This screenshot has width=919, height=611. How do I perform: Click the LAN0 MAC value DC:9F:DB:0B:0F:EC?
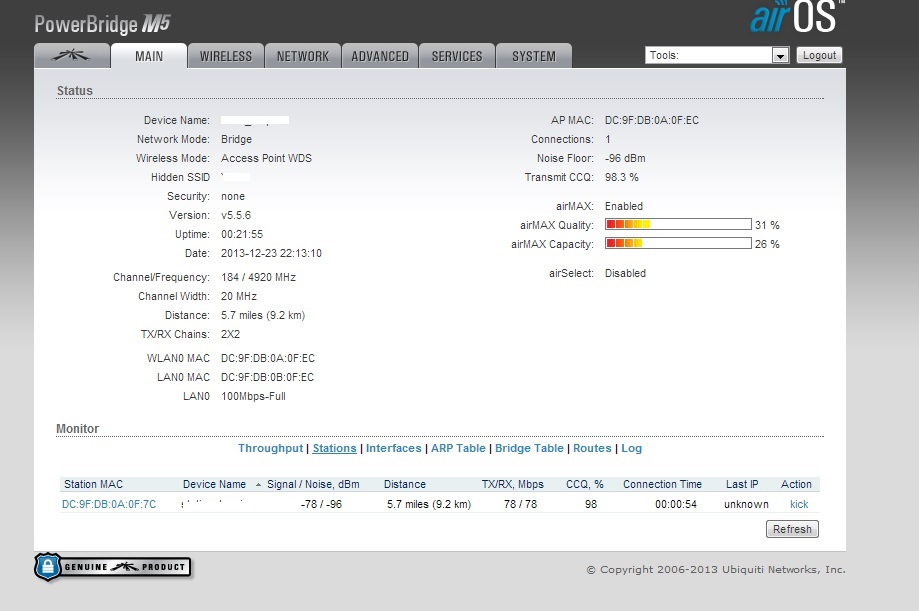(x=267, y=377)
